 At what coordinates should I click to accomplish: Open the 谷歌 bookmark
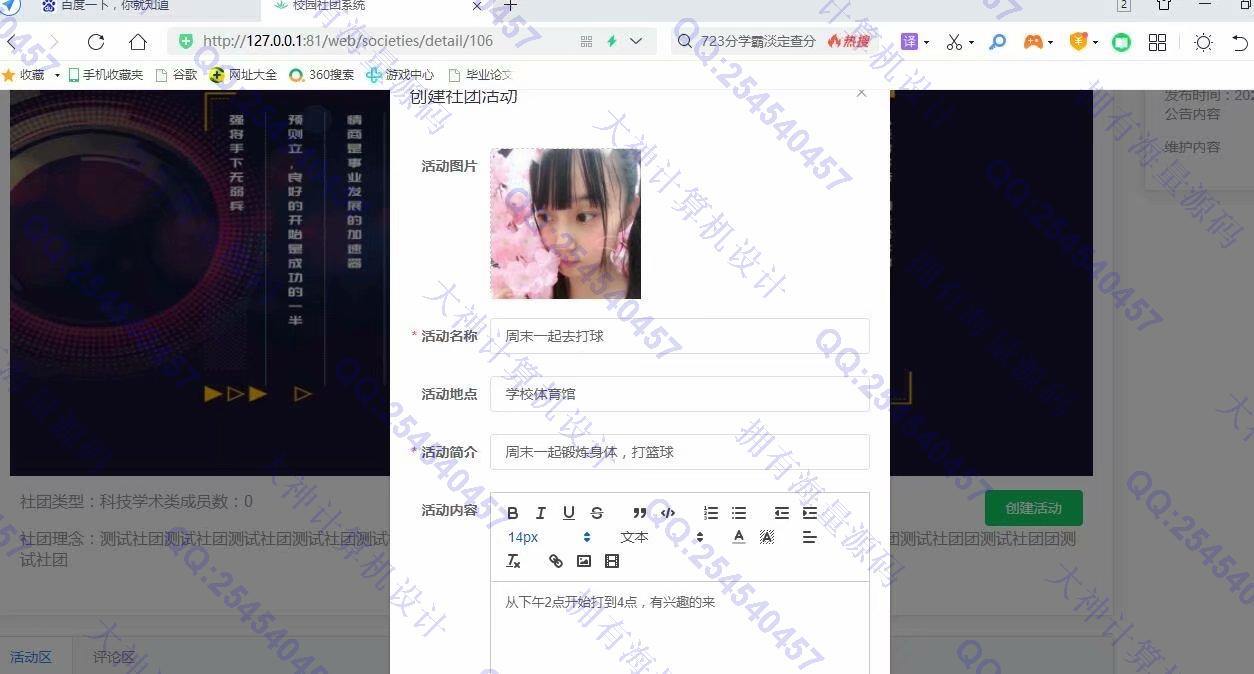[176, 74]
